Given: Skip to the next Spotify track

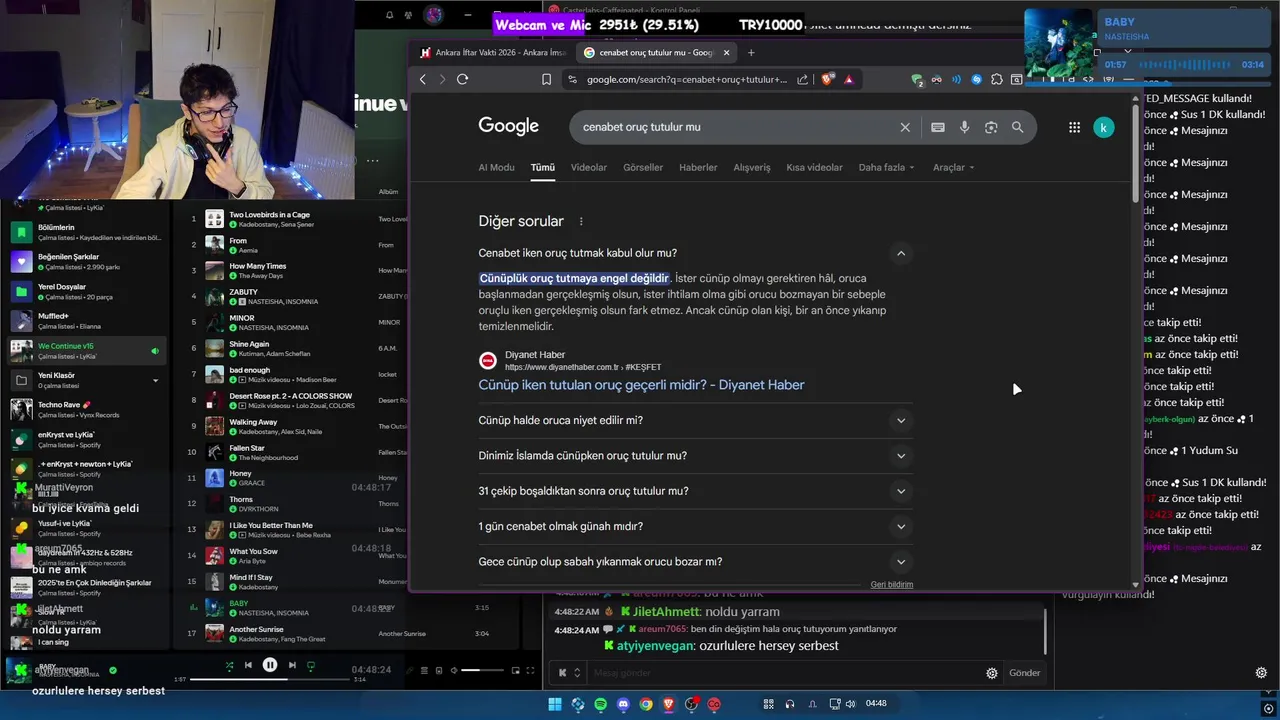Looking at the screenshot, I should tap(292, 665).
